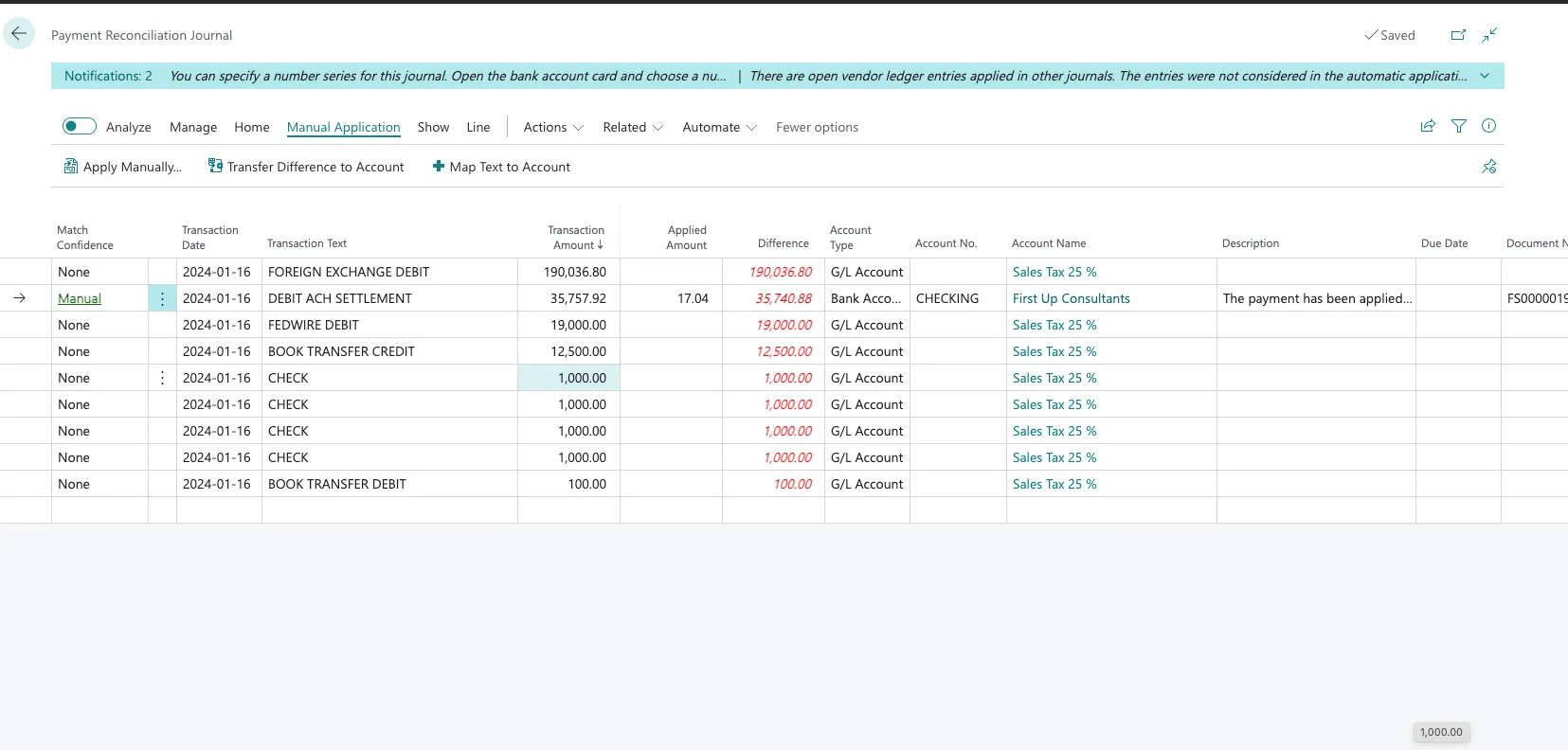
Task: Click the 19,000.00 difference value
Action: pos(784,325)
